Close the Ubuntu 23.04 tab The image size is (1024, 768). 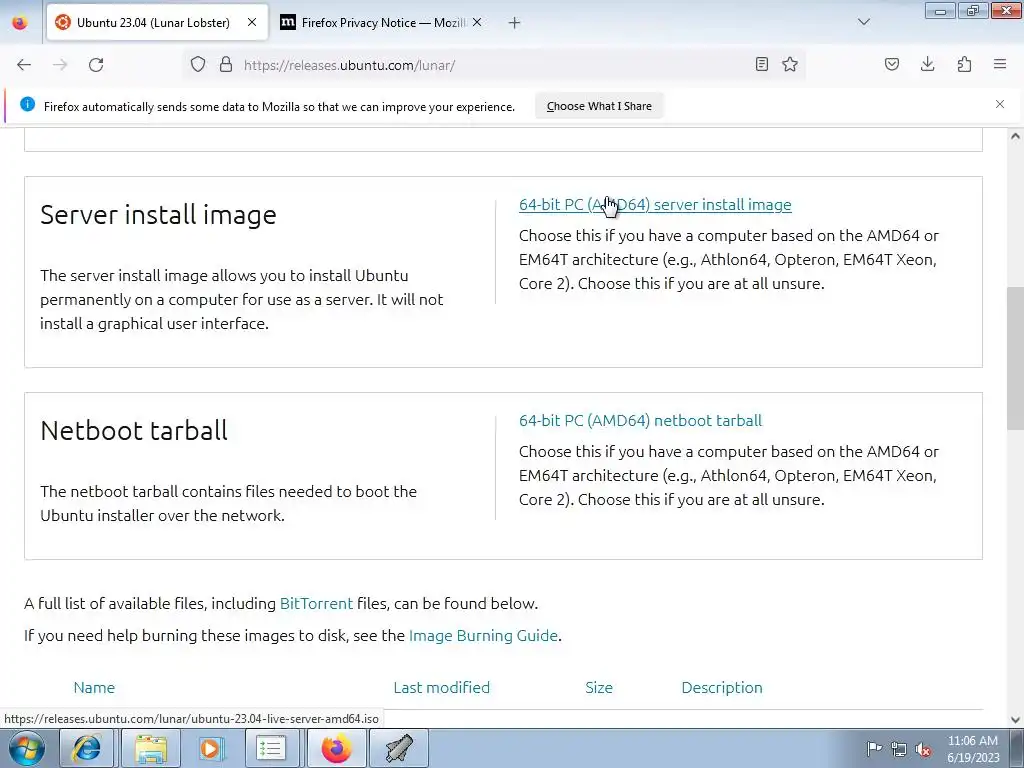(x=252, y=22)
